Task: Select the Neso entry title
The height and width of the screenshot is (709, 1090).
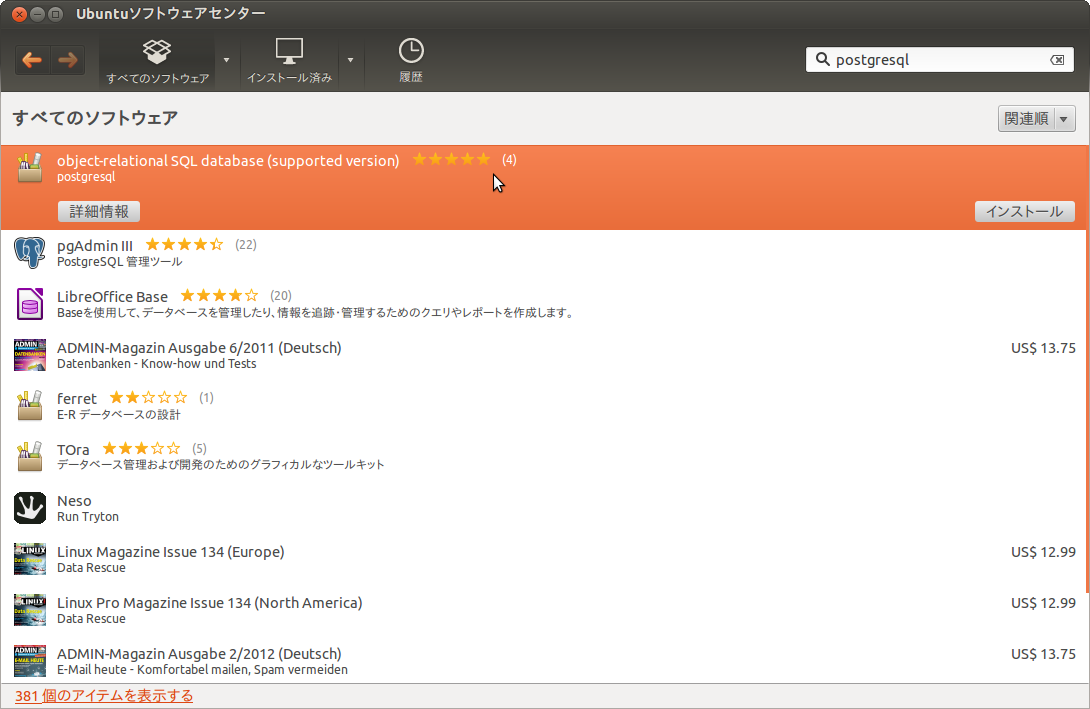Action: click(x=74, y=500)
